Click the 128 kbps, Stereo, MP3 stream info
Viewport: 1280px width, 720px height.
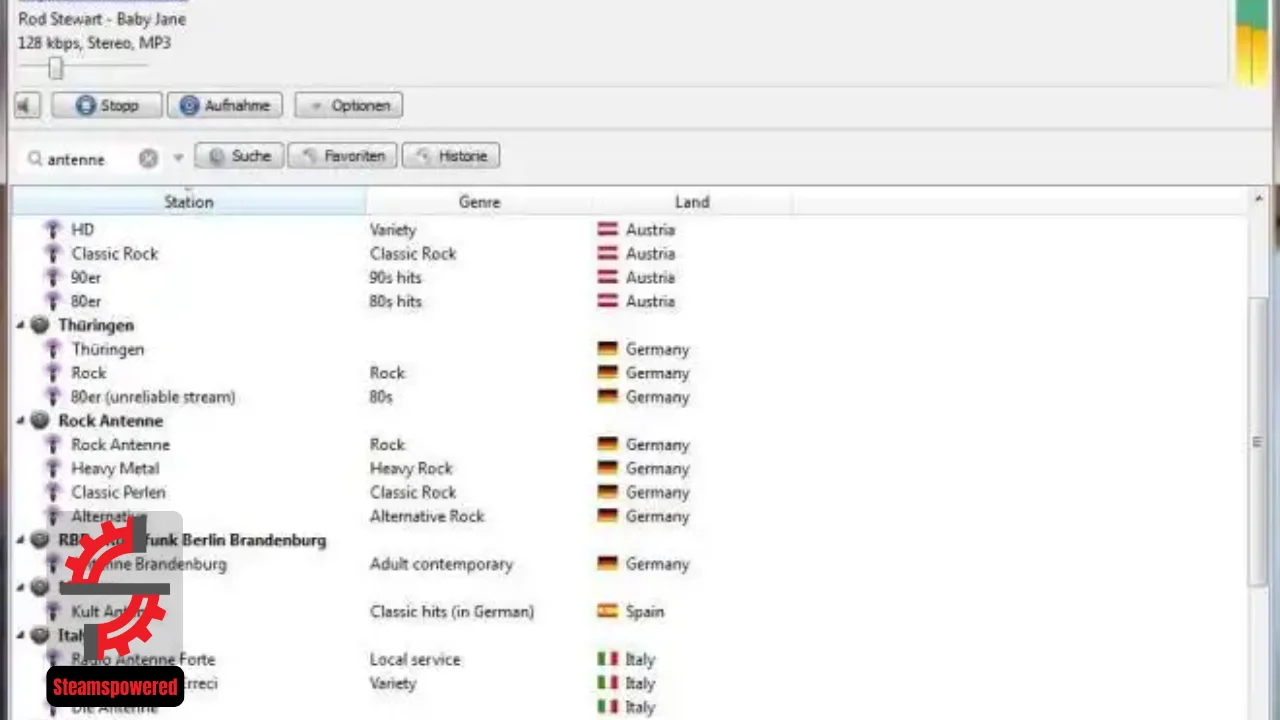tap(94, 43)
